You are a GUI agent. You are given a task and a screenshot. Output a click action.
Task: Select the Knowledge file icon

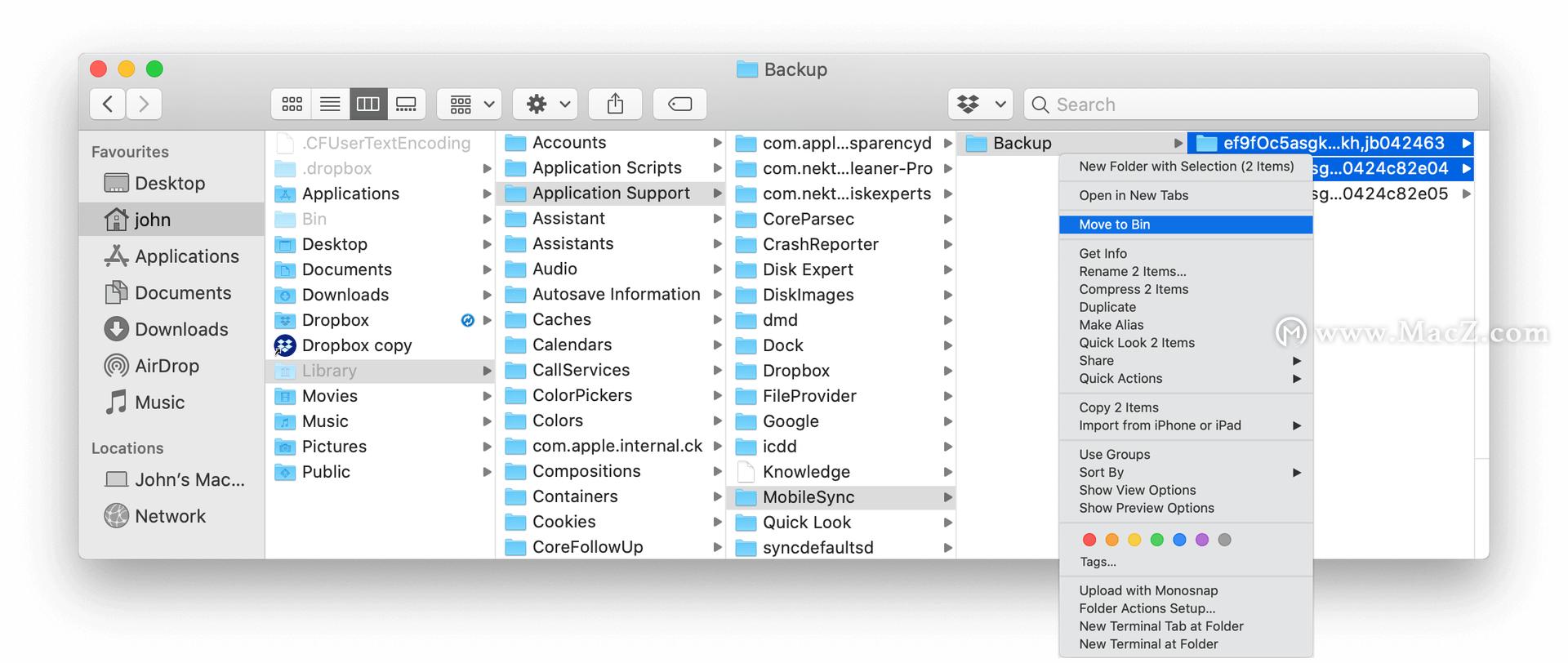click(746, 472)
